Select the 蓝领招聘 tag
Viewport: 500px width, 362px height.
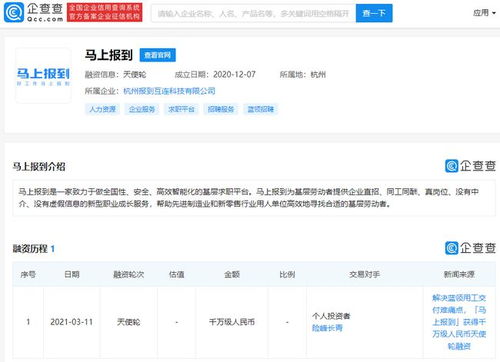(x=260, y=109)
